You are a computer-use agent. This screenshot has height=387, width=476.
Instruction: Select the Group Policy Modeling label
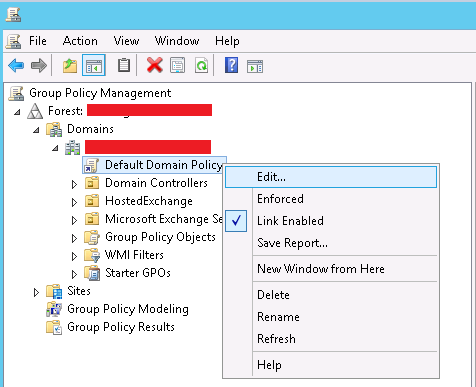pos(128,309)
